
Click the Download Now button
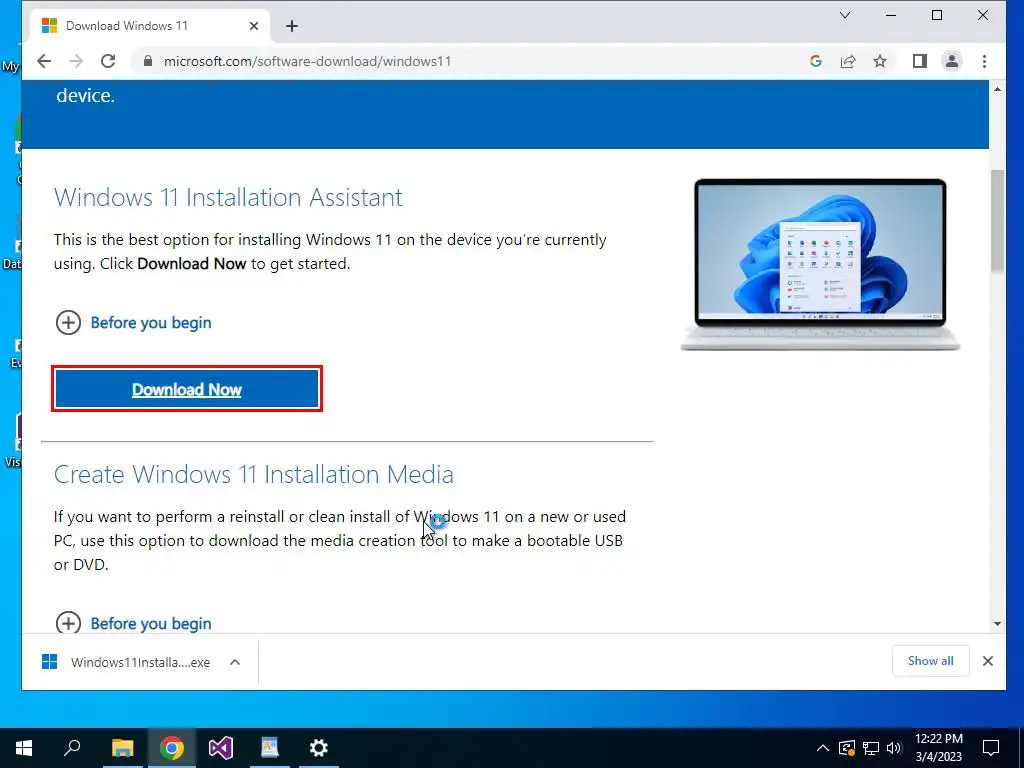187,389
